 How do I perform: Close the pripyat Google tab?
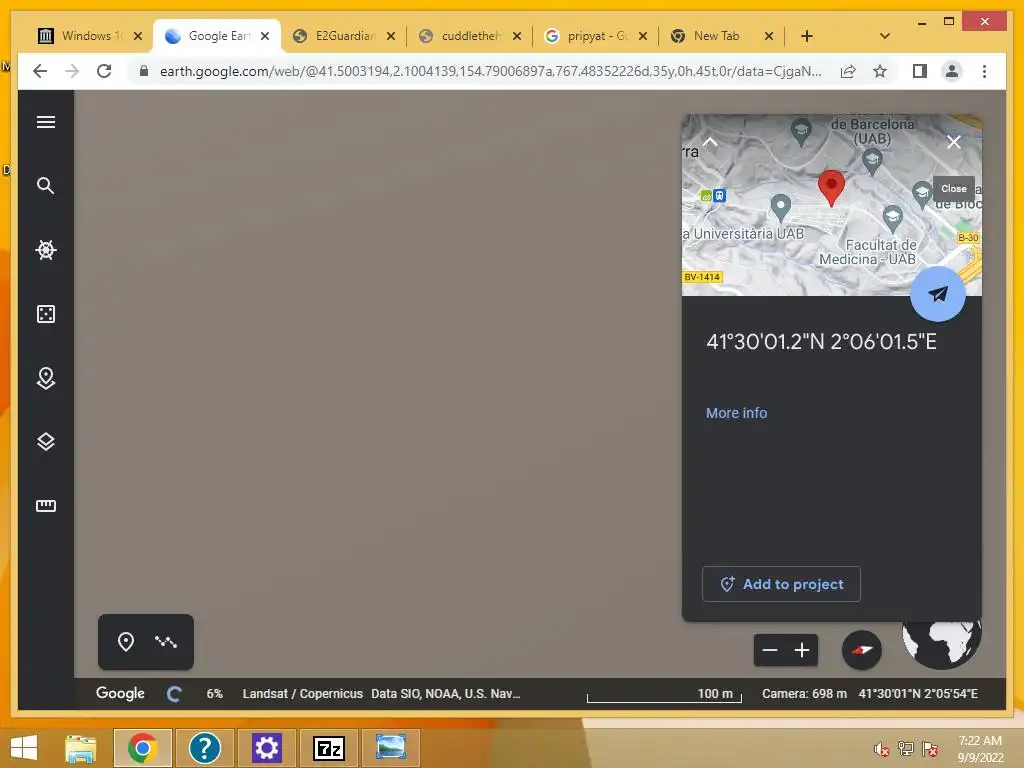[643, 36]
